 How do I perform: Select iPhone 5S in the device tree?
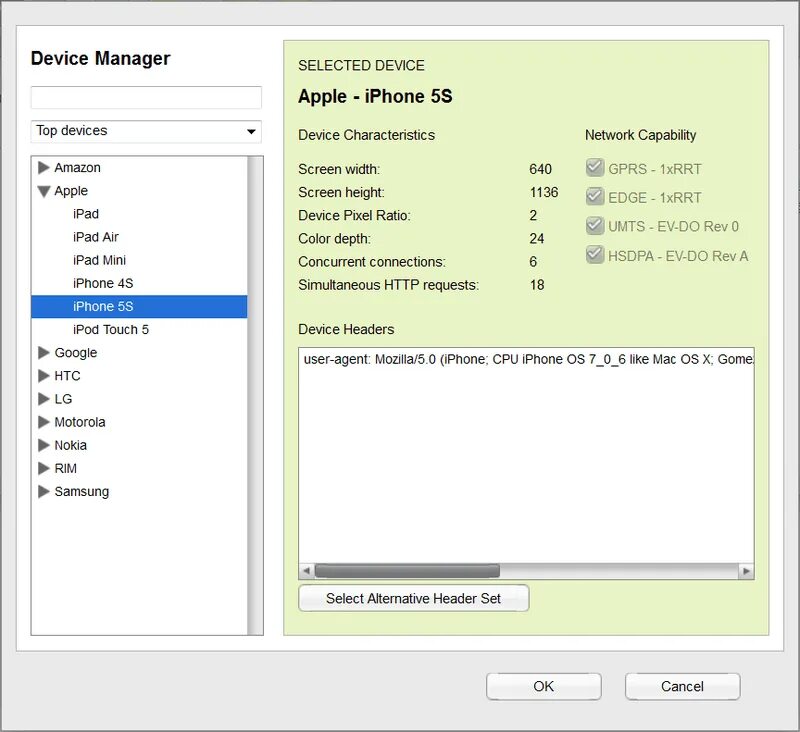[139, 307]
